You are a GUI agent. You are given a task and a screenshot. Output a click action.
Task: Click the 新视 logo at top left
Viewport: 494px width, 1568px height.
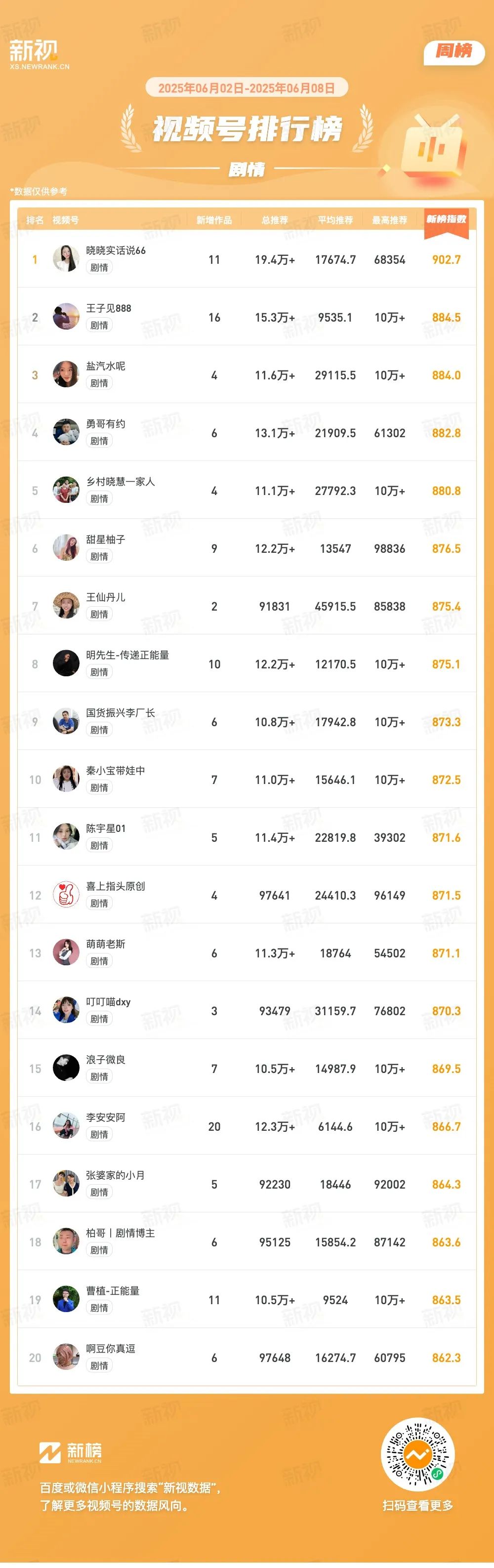pos(40,54)
